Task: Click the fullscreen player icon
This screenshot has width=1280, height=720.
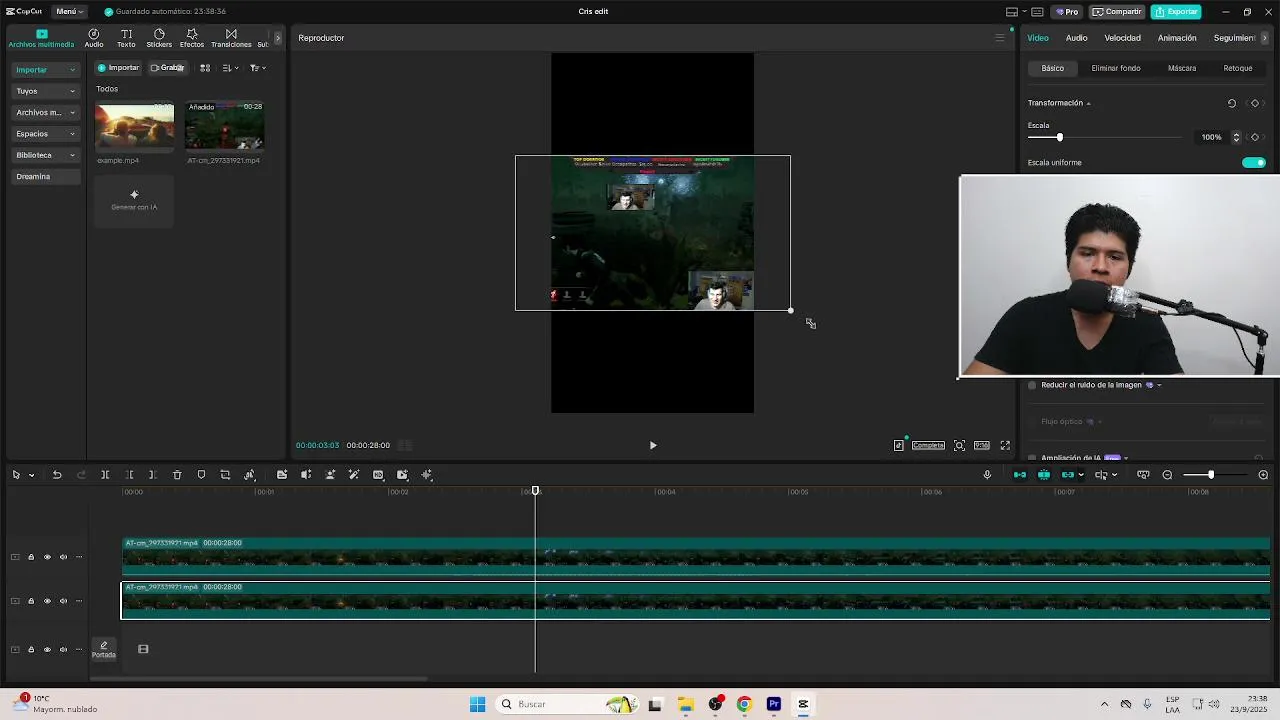Action: 1005,445
